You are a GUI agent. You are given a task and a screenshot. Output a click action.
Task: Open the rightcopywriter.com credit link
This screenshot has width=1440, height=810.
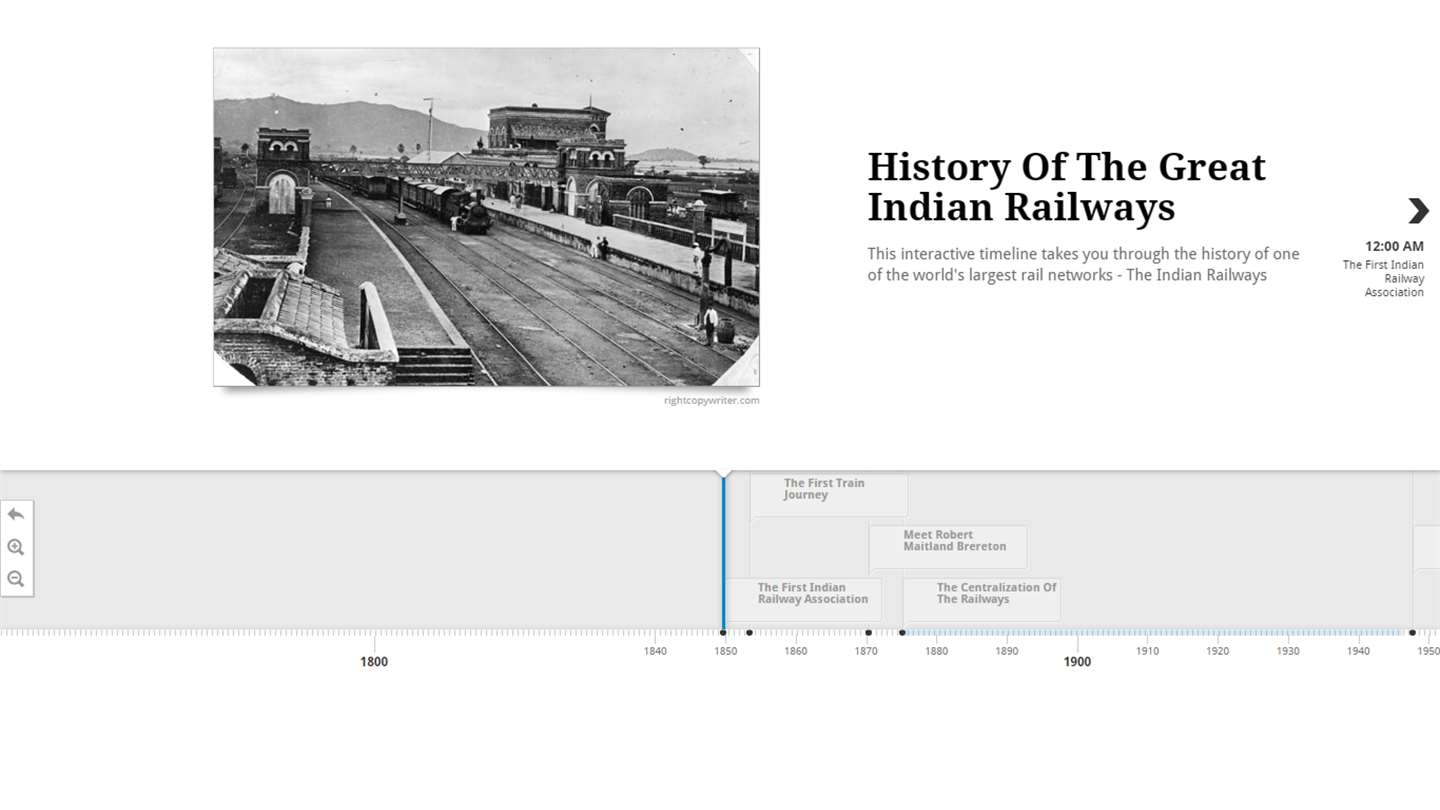(711, 400)
